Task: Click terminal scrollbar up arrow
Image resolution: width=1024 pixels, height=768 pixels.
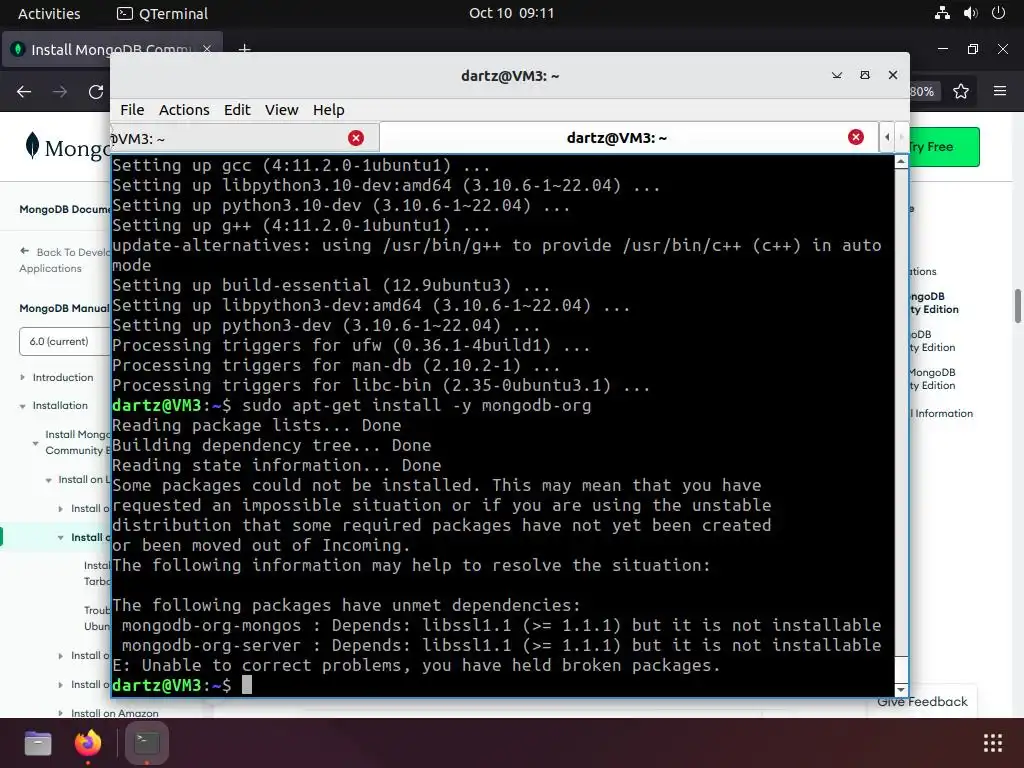Action: pos(901,161)
